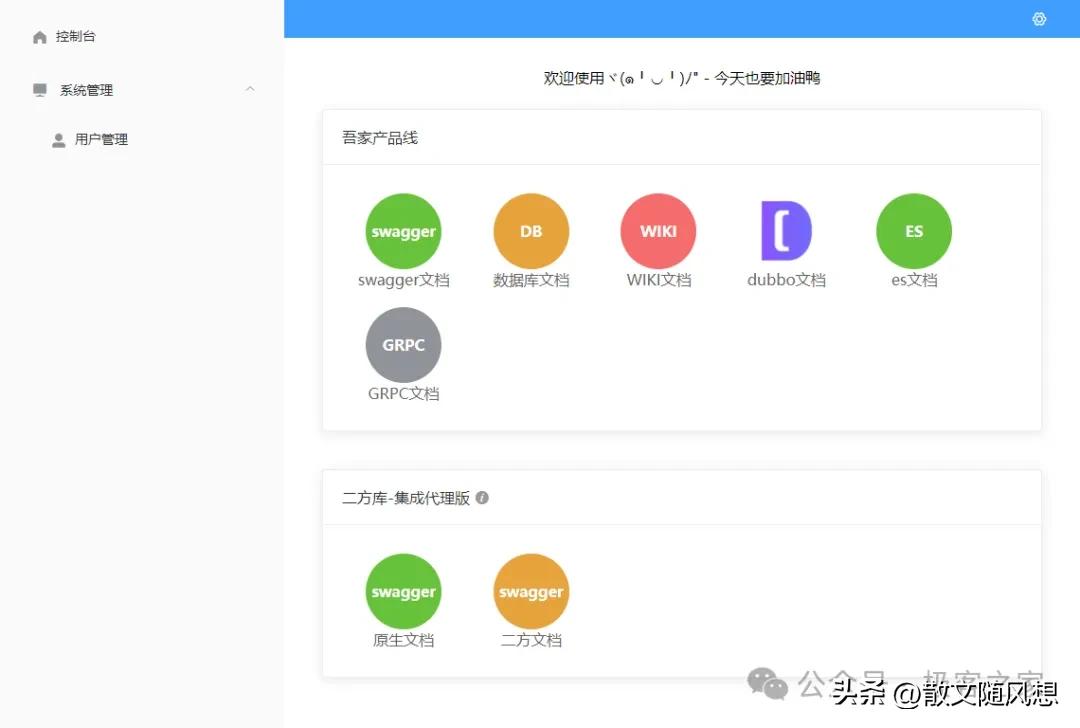This screenshot has height=728, width=1080.
Task: Click the WIKI文档 label
Action: 658,280
